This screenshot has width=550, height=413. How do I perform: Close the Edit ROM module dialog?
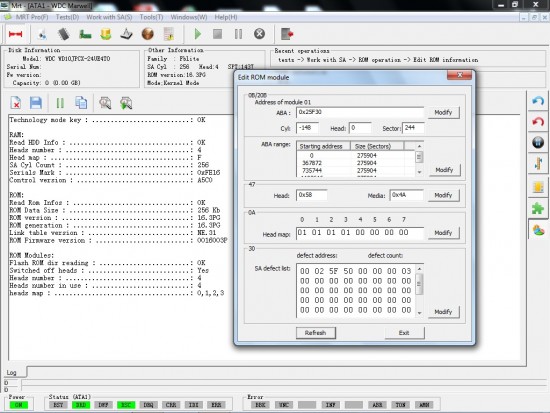tap(459, 75)
